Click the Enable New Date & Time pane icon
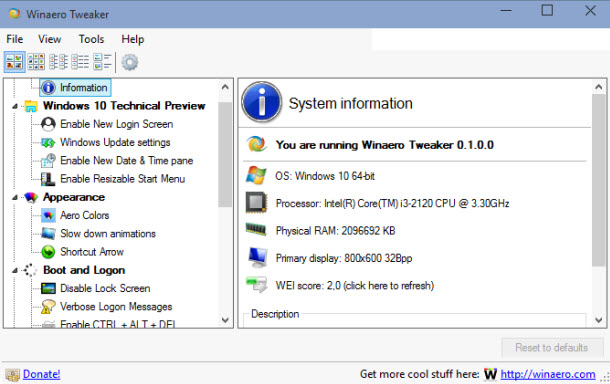 pyautogui.click(x=48, y=160)
